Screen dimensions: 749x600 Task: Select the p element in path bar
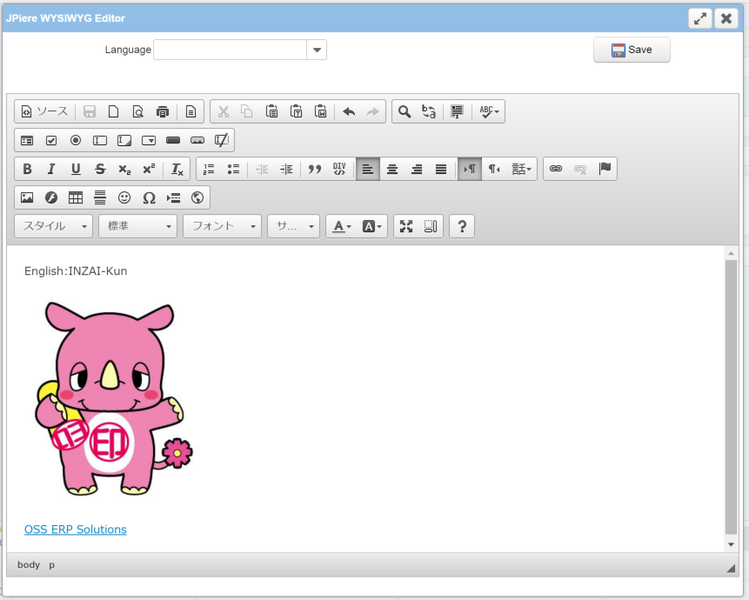point(52,565)
